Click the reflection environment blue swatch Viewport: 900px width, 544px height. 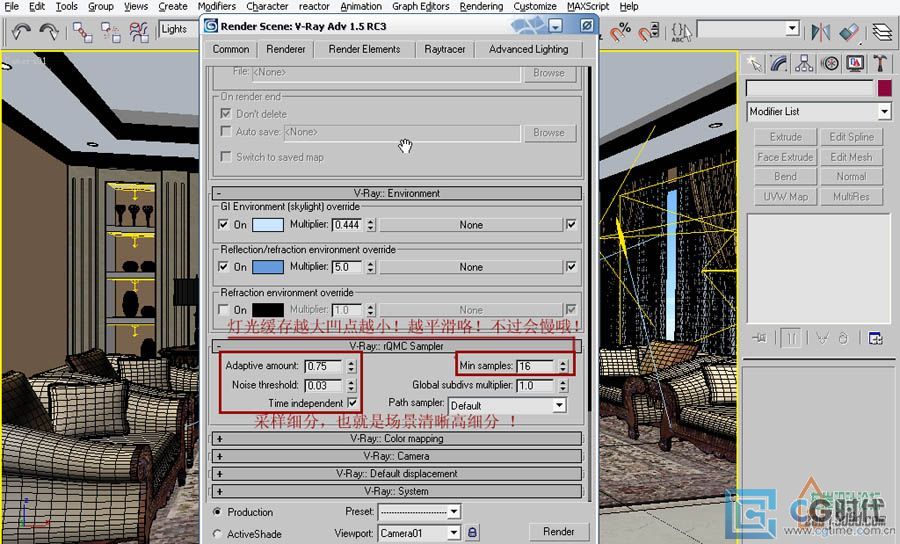[268, 267]
